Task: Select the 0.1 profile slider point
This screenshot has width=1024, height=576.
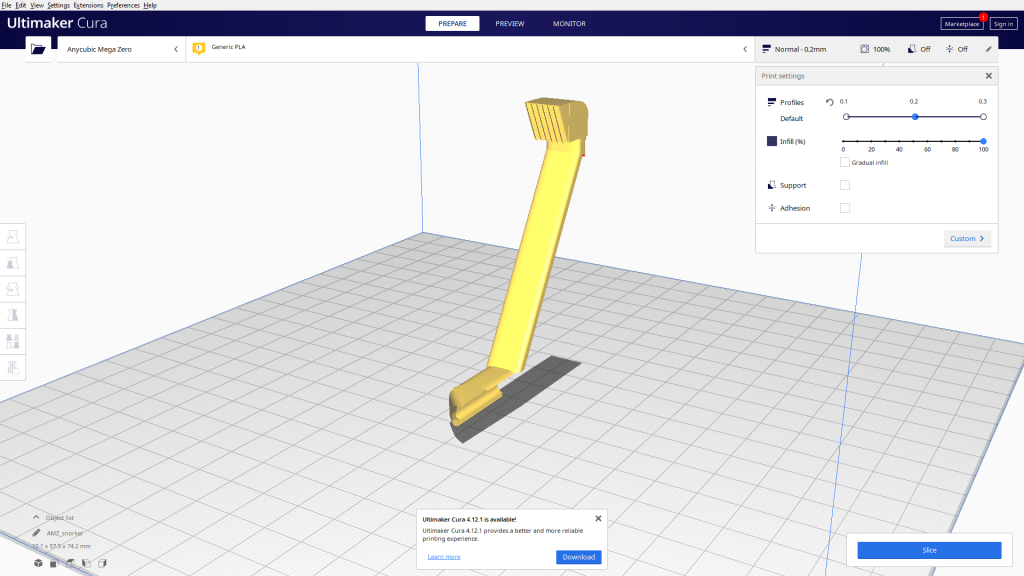Action: (x=846, y=117)
